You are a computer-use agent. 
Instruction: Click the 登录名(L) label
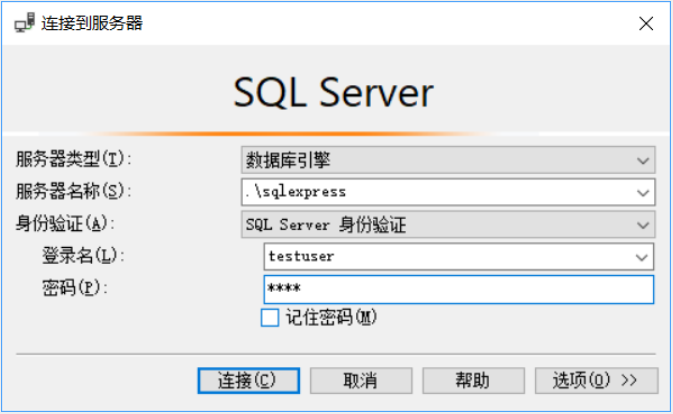83,256
